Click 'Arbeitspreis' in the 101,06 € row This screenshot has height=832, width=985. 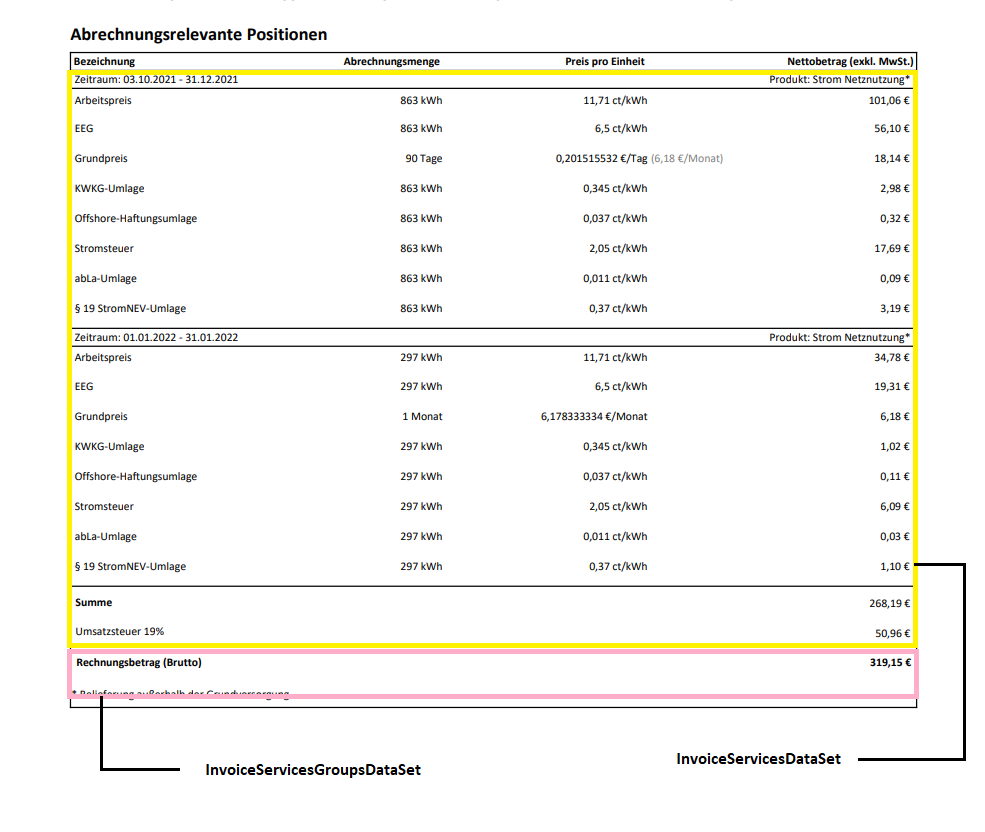click(x=103, y=101)
